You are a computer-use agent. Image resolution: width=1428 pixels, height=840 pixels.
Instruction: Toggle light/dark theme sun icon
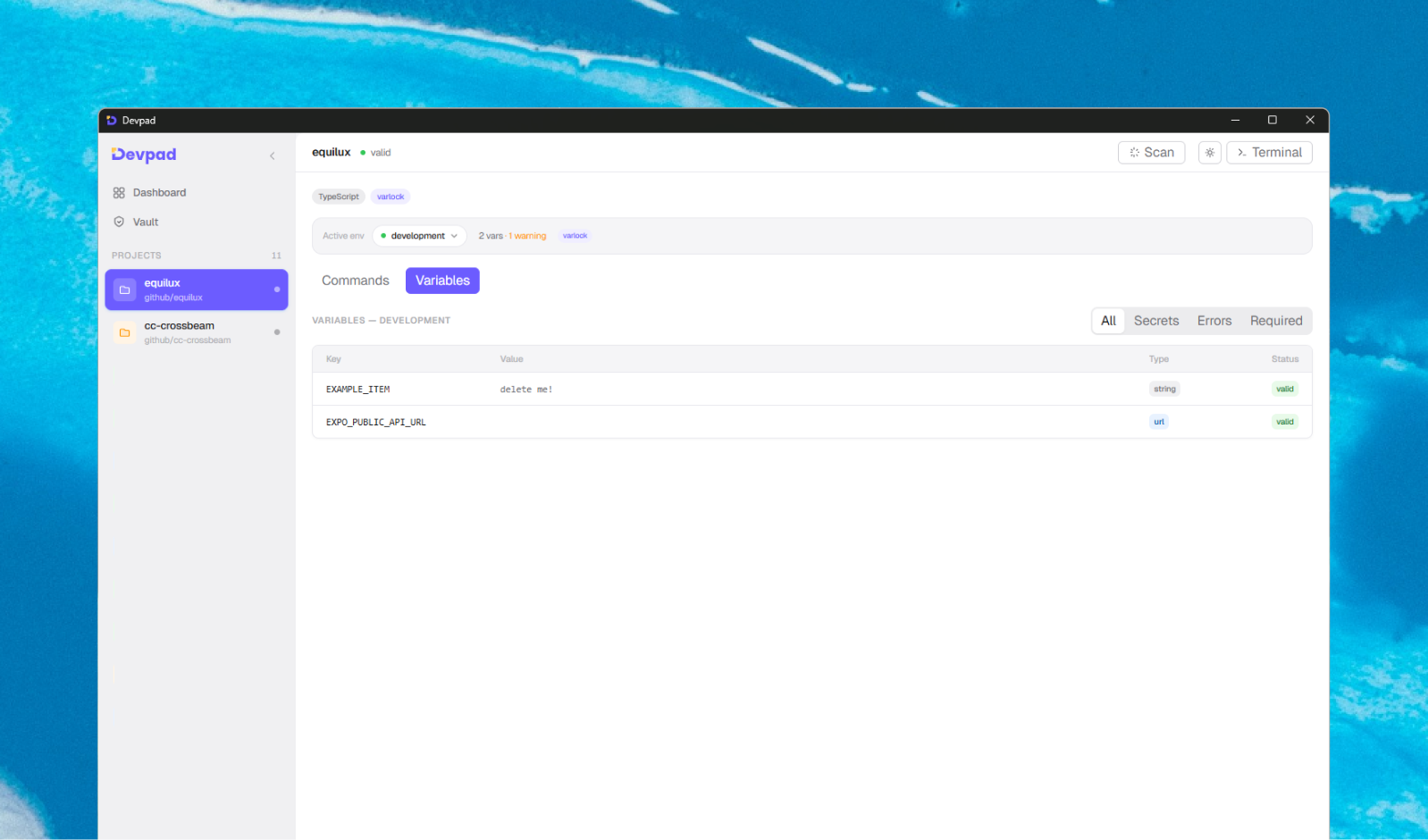[x=1210, y=153]
